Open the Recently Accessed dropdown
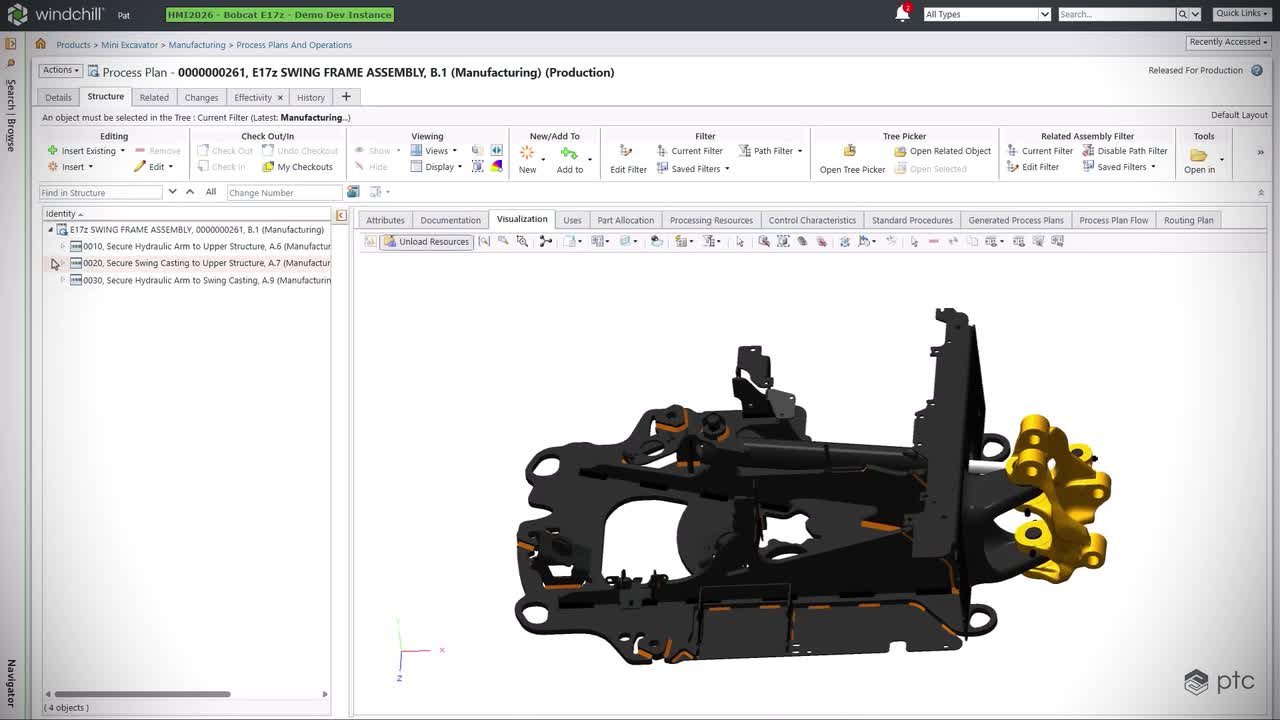1280x720 pixels. click(1227, 42)
